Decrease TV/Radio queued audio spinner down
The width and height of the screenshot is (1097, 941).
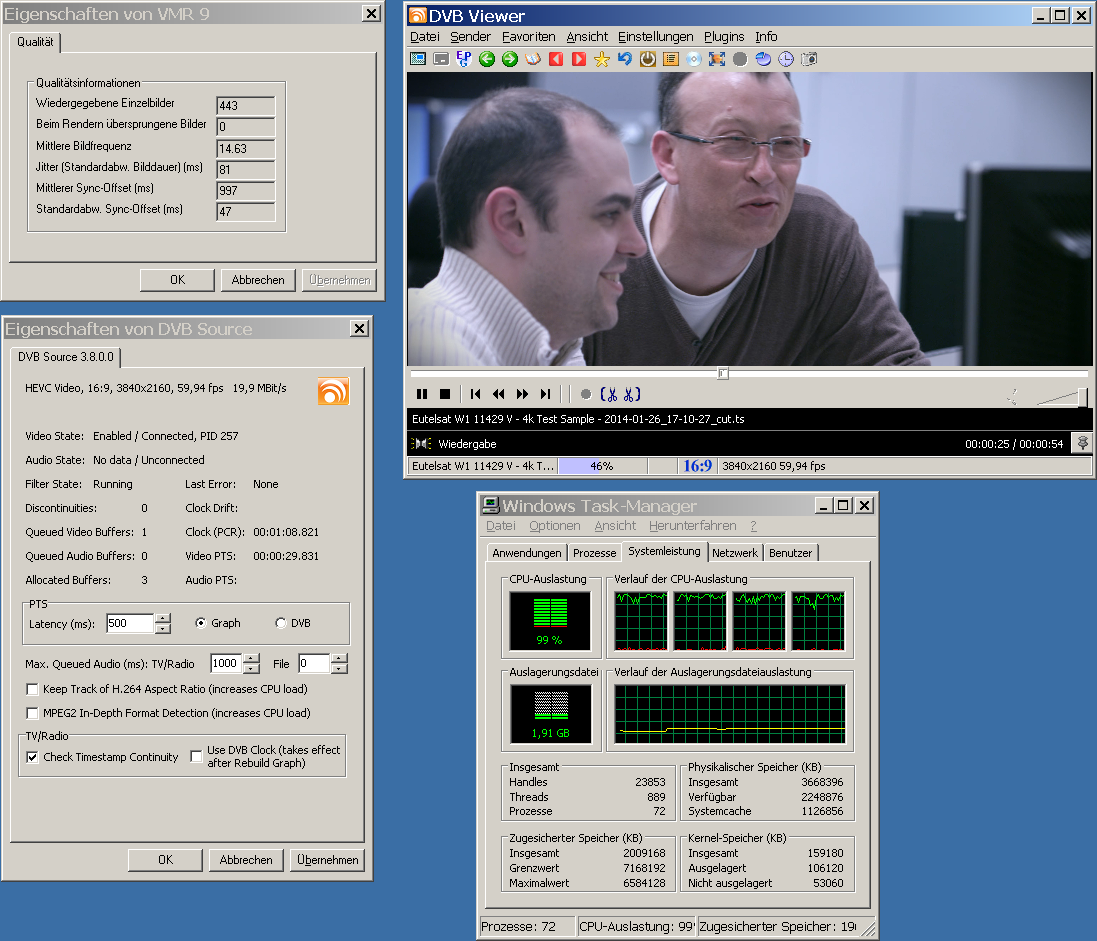[x=252, y=668]
